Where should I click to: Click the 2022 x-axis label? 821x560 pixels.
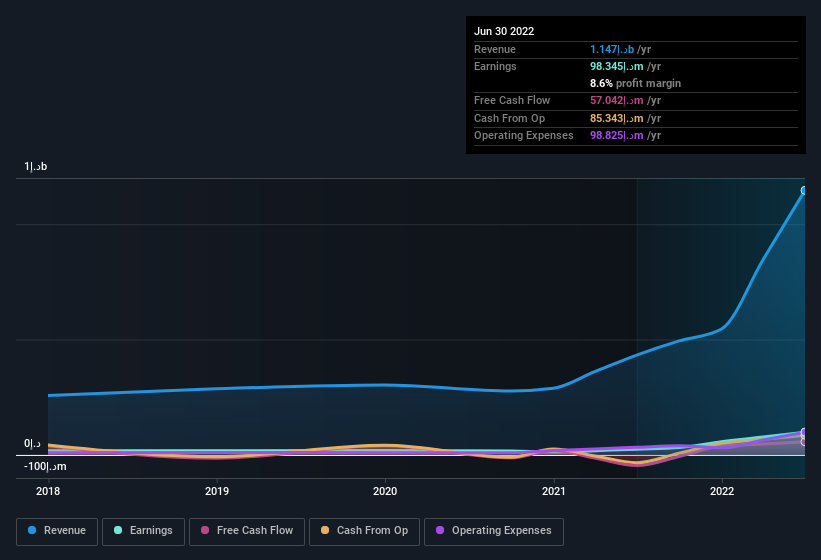tap(722, 491)
